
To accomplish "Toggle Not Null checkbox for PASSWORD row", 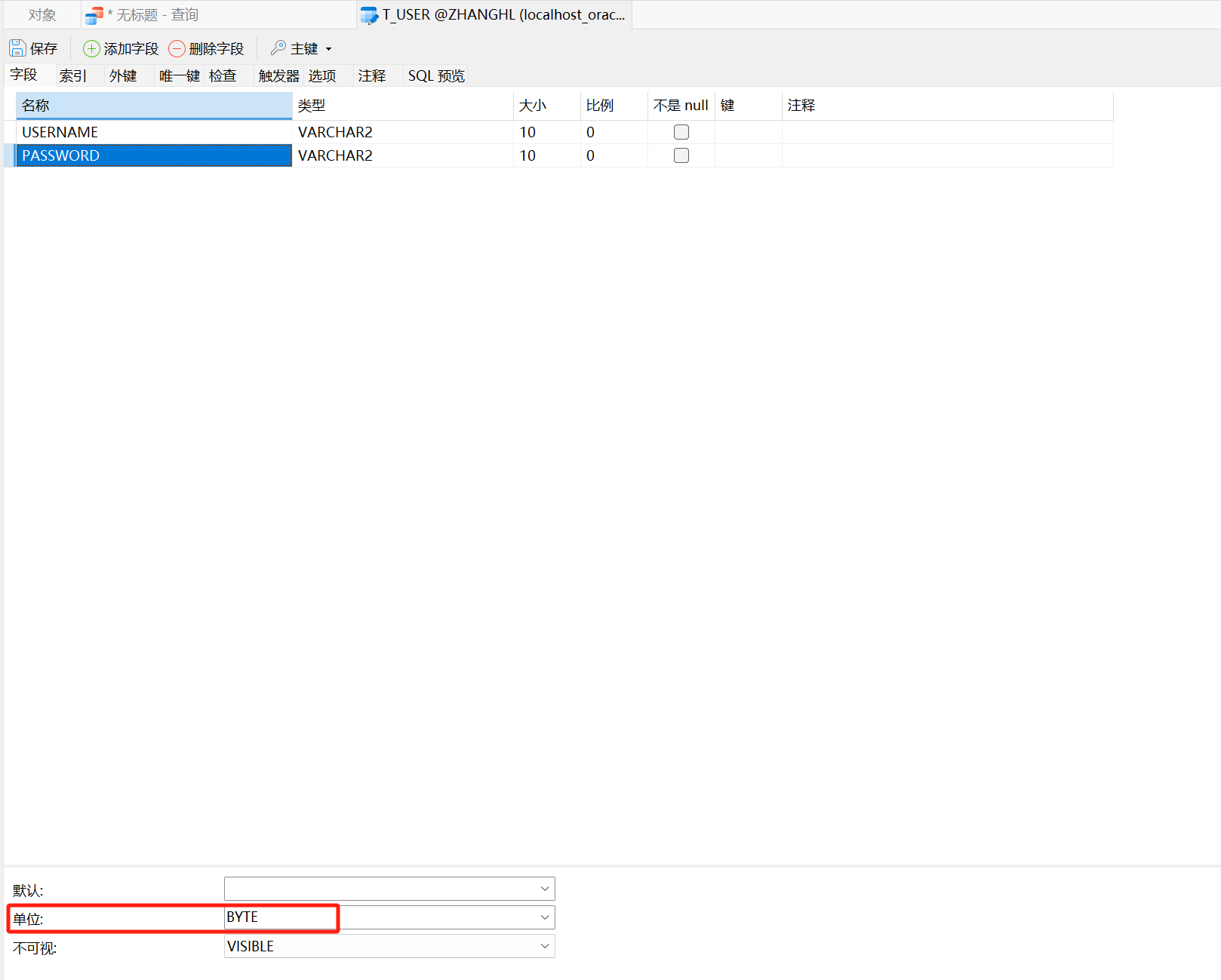I will tap(681, 155).
